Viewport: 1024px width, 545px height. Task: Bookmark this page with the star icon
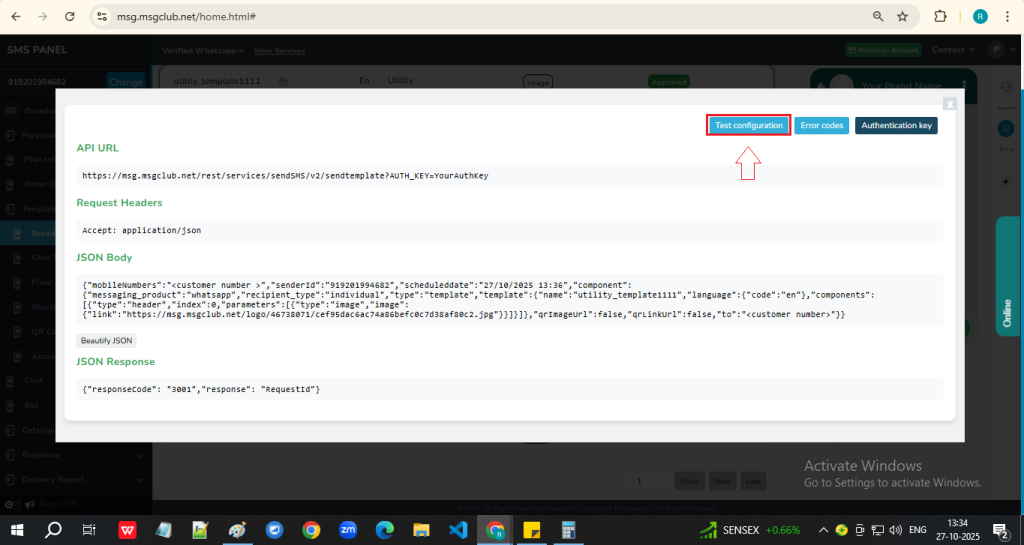(902, 17)
